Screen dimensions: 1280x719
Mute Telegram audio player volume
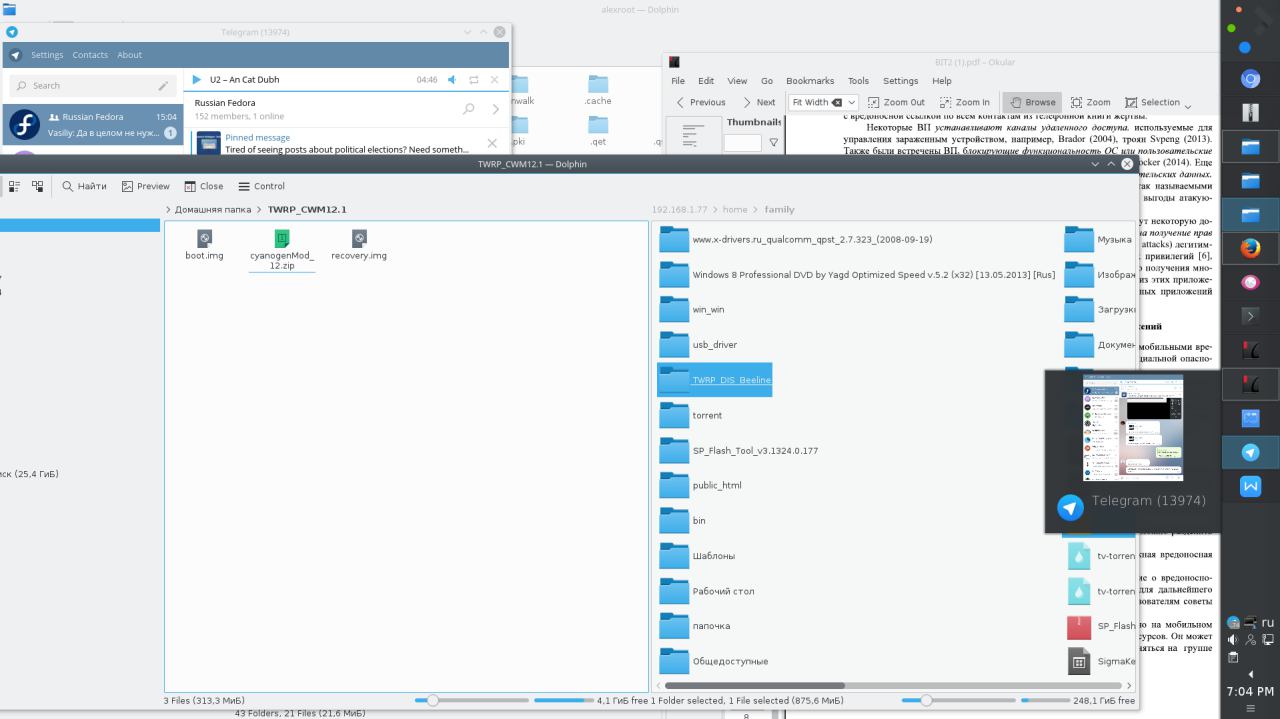[x=452, y=79]
